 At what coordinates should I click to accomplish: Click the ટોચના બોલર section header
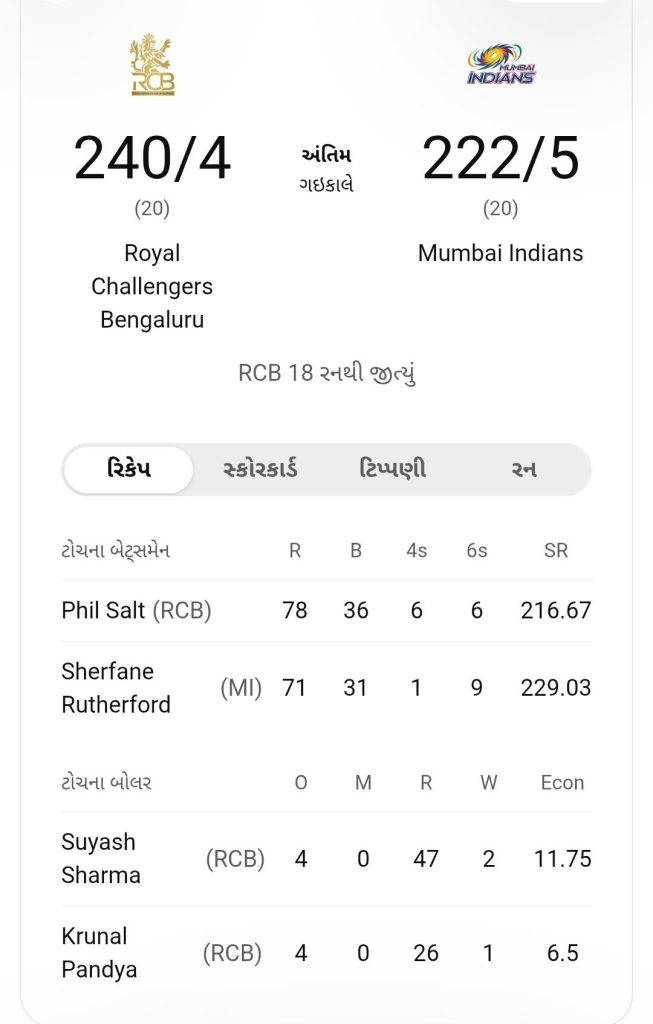point(106,783)
